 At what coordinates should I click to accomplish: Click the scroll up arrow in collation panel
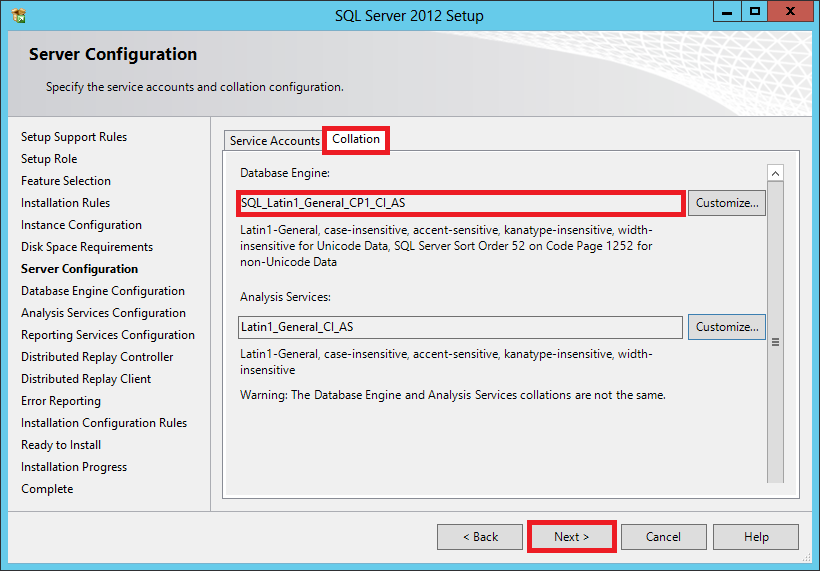(775, 174)
